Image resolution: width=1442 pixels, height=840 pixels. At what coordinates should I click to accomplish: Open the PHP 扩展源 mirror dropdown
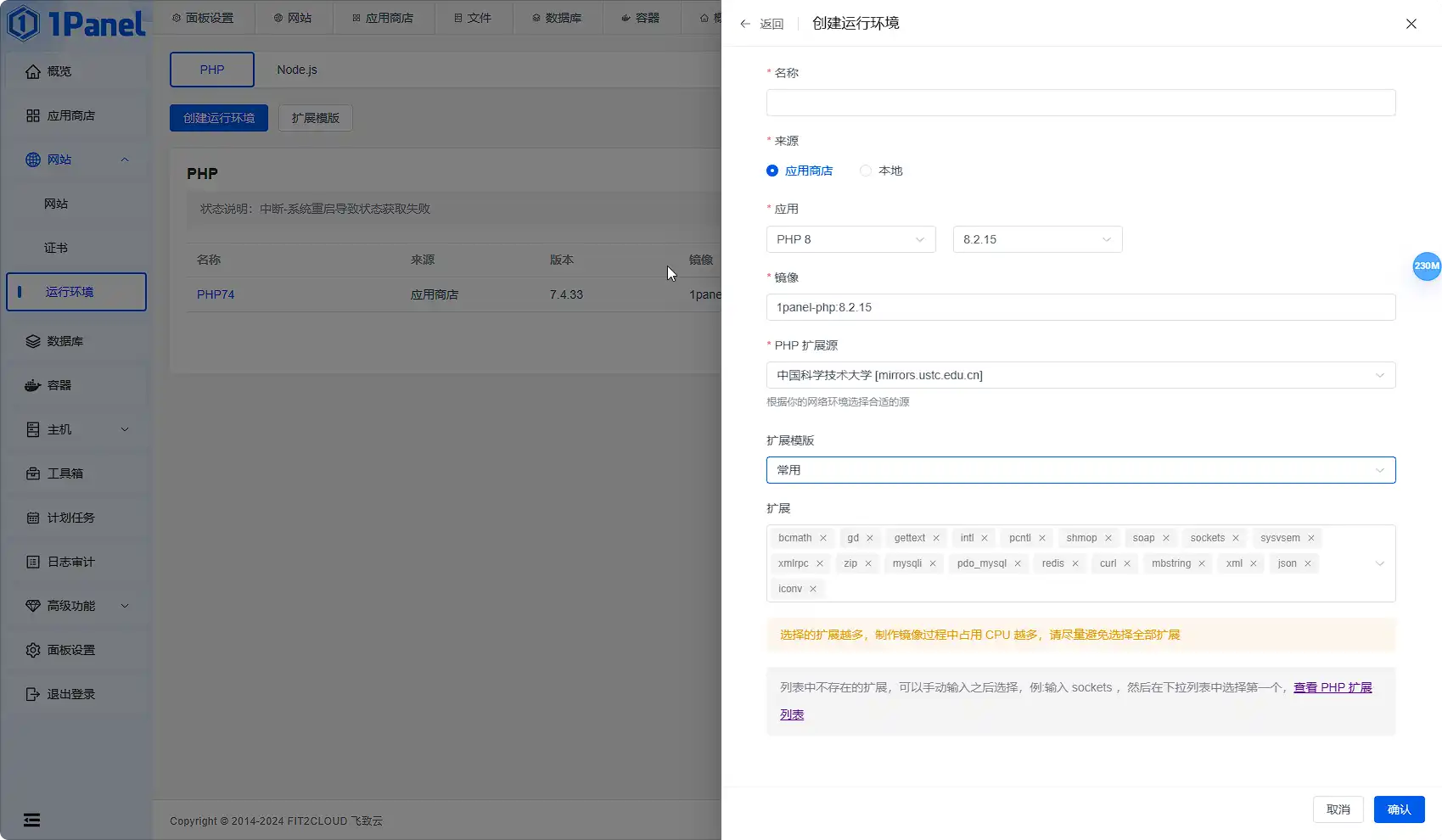click(x=1081, y=375)
